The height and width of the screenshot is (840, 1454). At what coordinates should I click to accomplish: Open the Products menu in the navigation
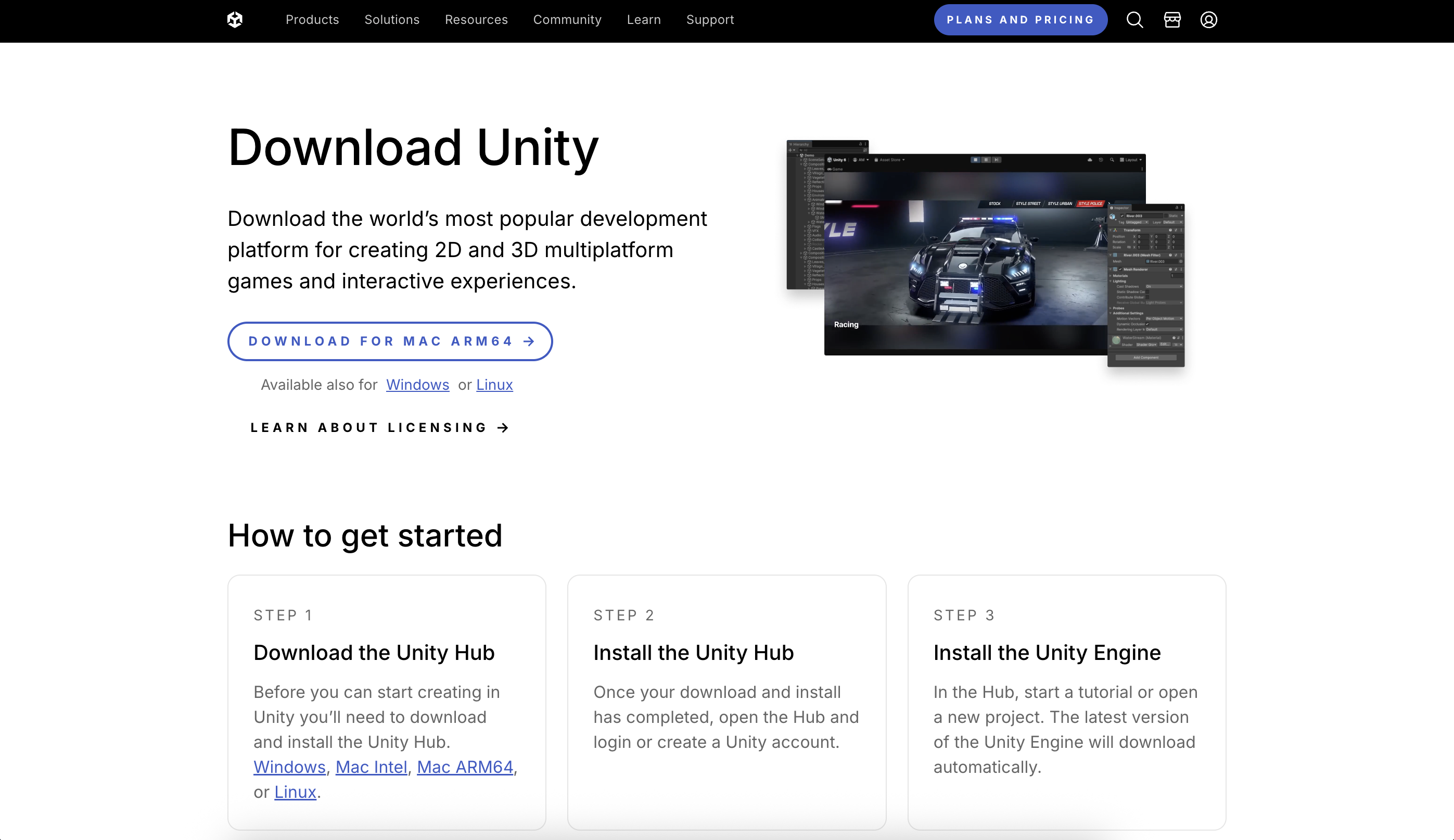[312, 20]
